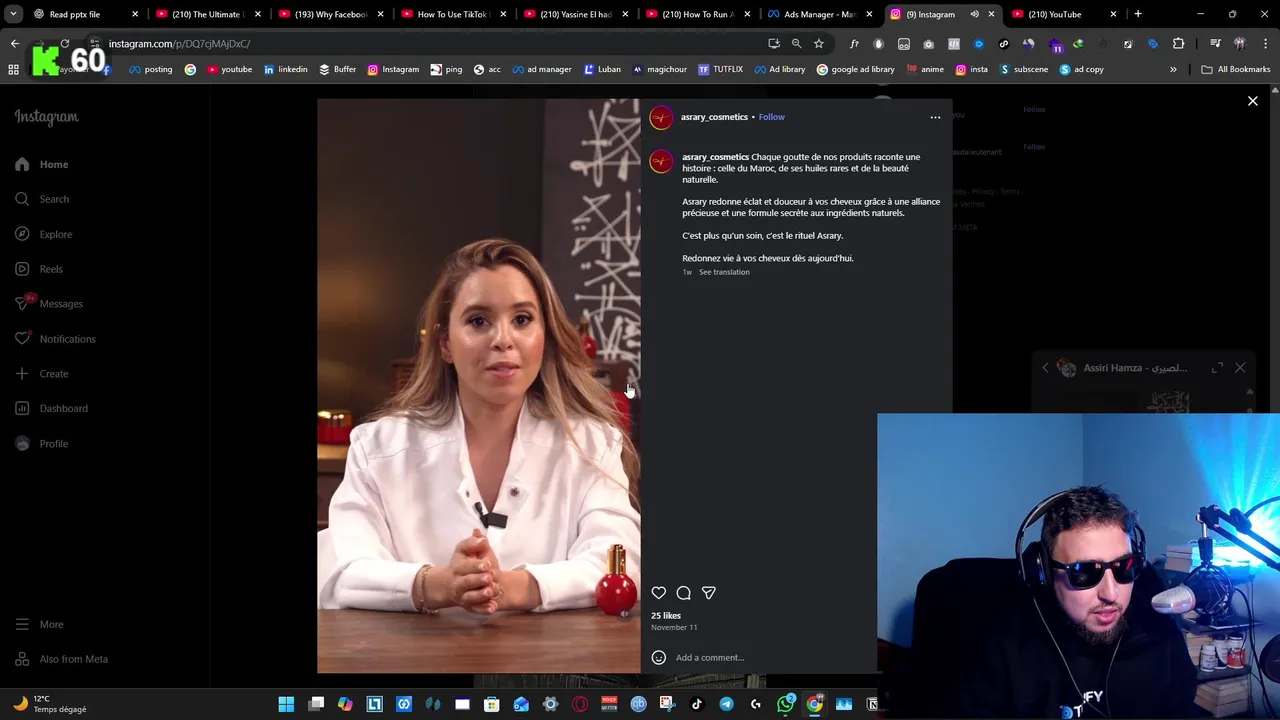The height and width of the screenshot is (720, 1280).
Task: Open the media control toolbar icon
Action: coord(1215,44)
